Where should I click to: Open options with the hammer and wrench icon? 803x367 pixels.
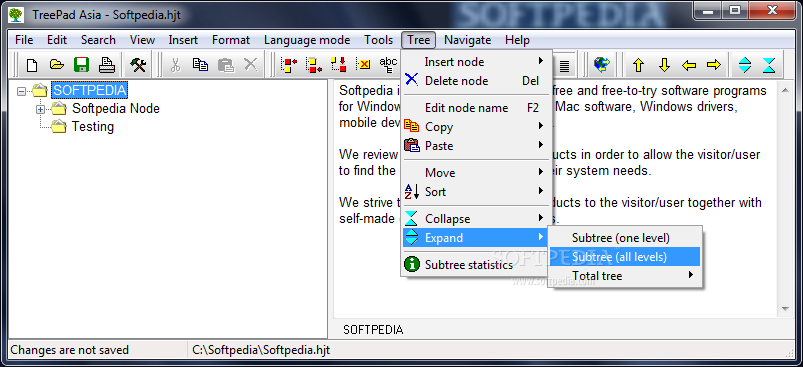[138, 65]
